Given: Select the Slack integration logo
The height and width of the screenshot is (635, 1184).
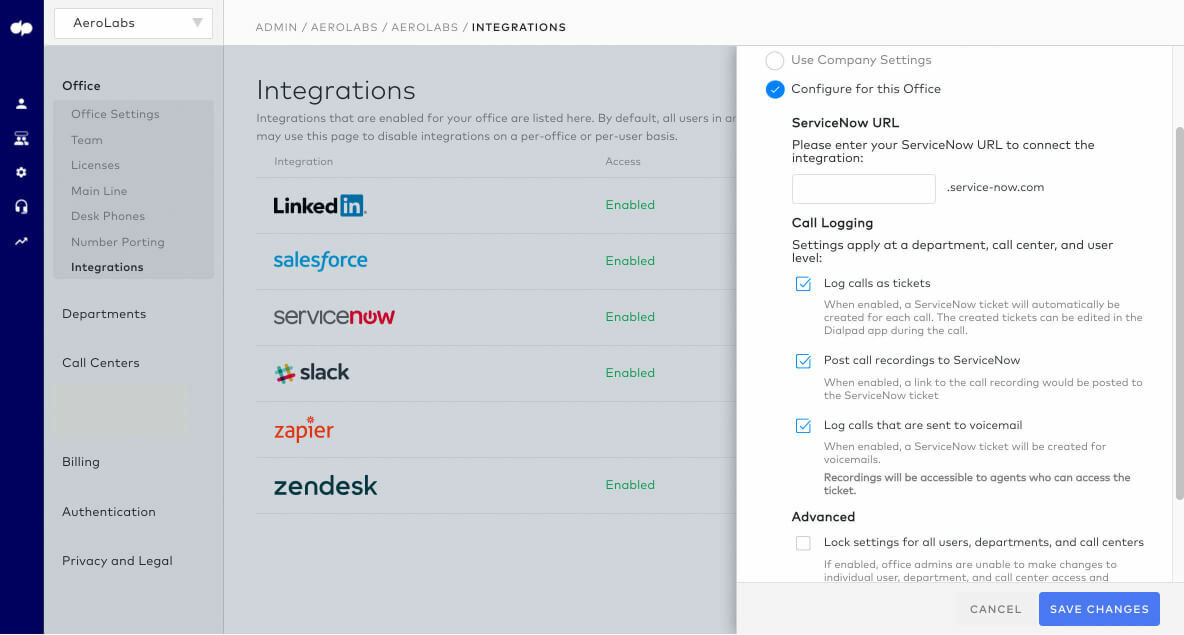Looking at the screenshot, I should tap(312, 373).
